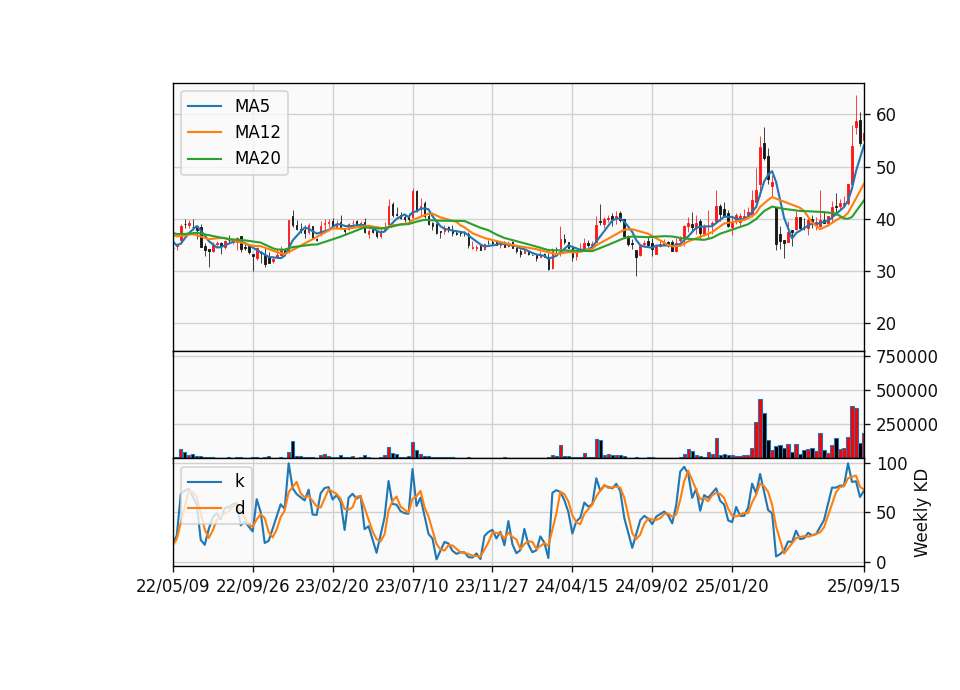Click the 23/07/10 date tick label
The height and width of the screenshot is (690, 960).
[x=412, y=586]
